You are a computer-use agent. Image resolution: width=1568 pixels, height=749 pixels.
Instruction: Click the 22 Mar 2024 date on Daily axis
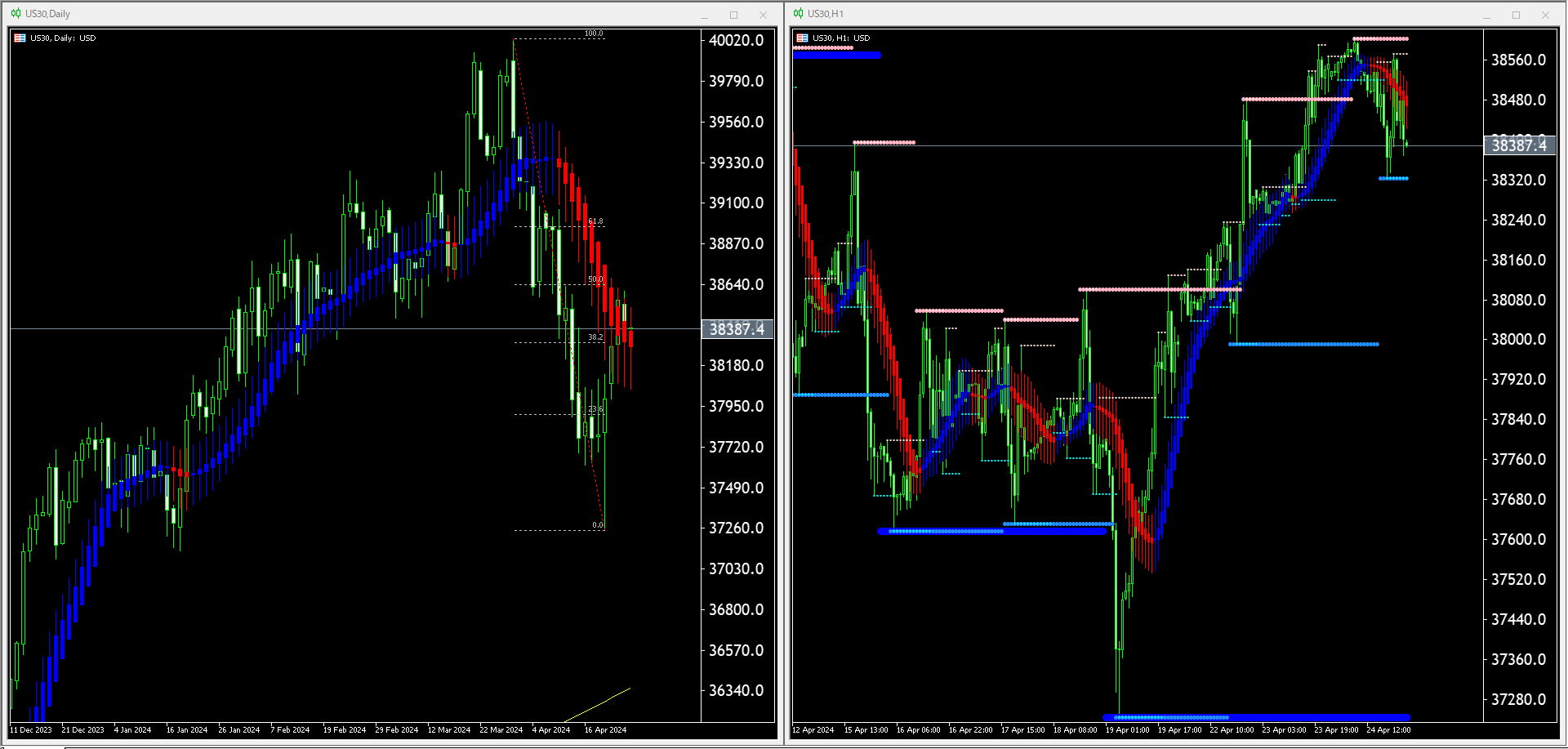(x=501, y=730)
